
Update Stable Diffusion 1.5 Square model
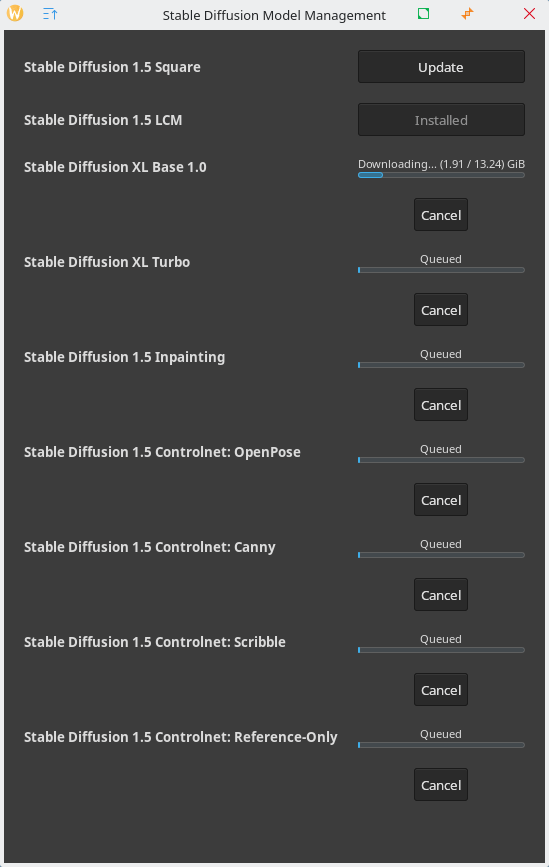point(441,67)
